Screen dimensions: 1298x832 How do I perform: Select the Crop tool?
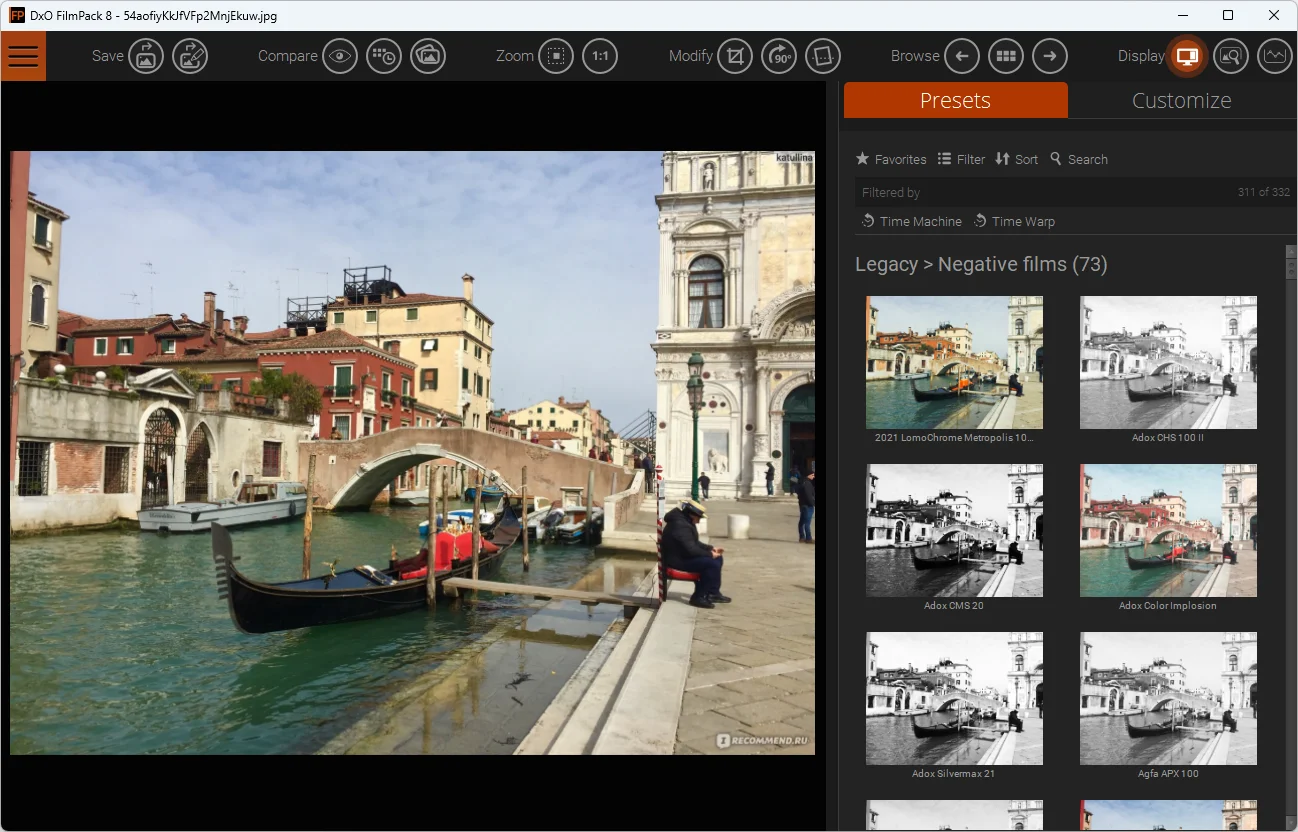735,56
